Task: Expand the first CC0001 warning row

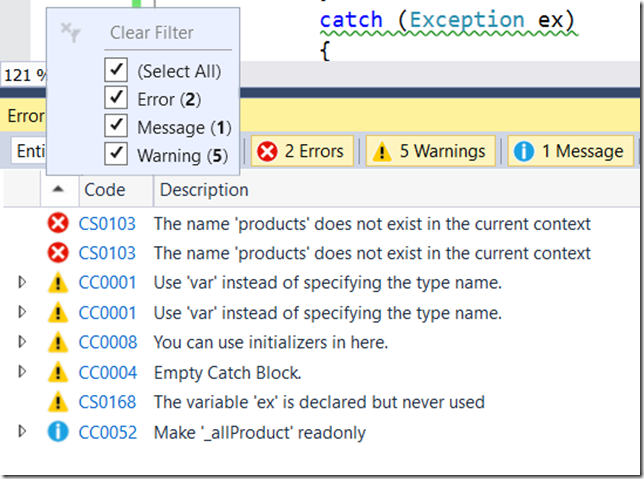Action: (22, 282)
